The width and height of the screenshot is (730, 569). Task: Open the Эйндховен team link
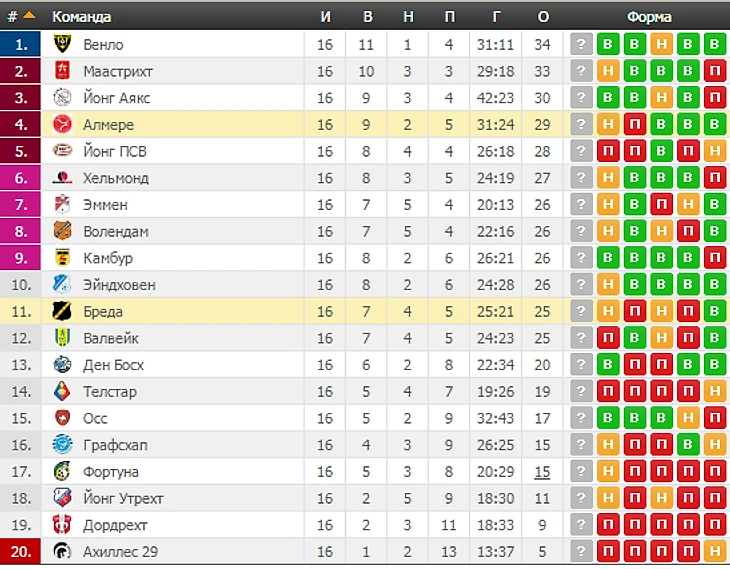[119, 284]
